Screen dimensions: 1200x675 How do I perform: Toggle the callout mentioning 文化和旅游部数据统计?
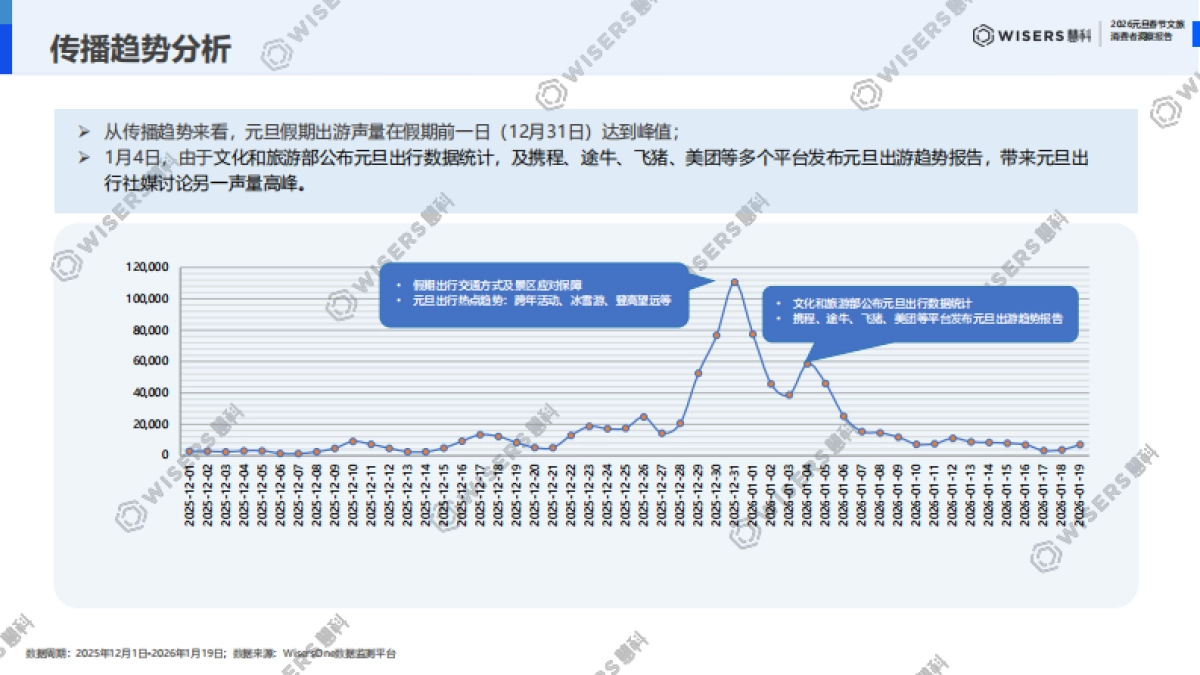coord(920,311)
